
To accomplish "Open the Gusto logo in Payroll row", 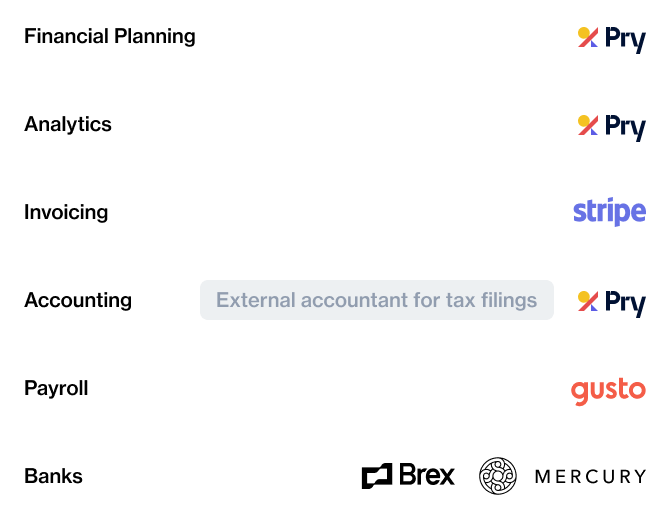I will [608, 391].
